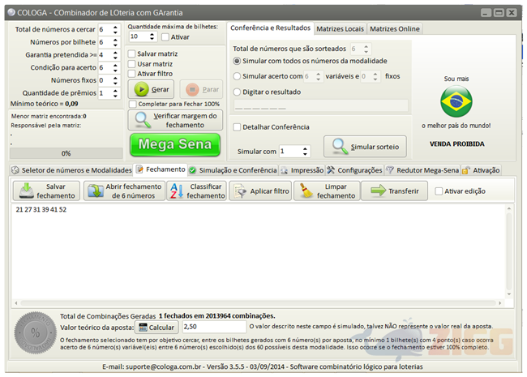The height and width of the screenshot is (377, 527).
Task: Open the Impressão tab
Action: tap(302, 170)
